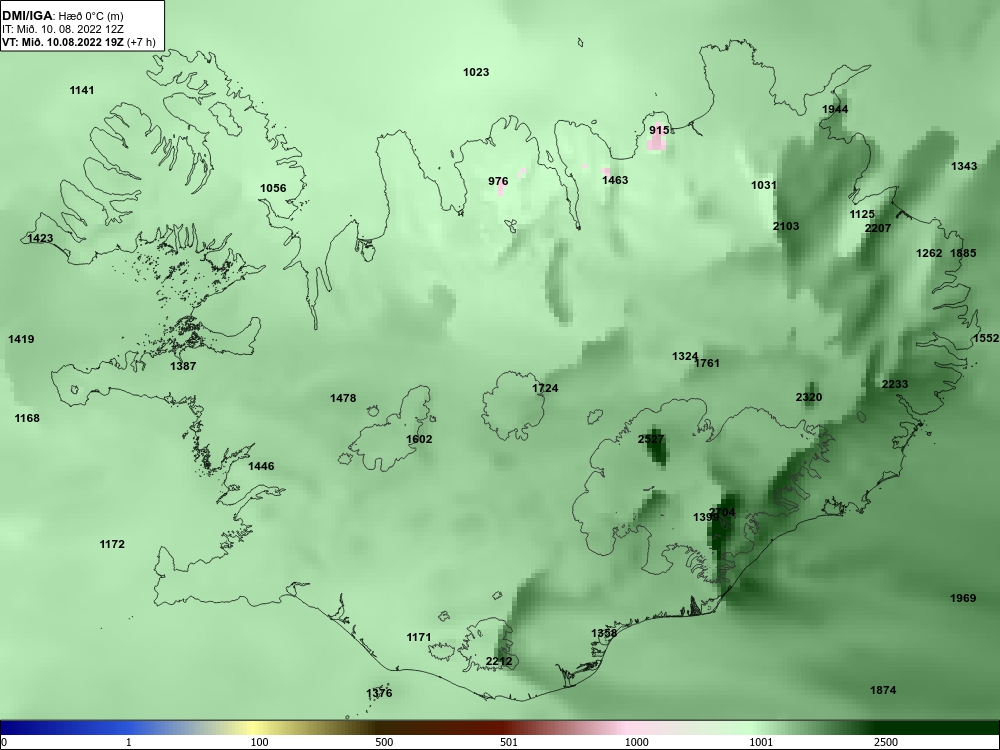The image size is (1000, 750).
Task: Click the 1172 value over the southwest sea
Action: coord(112,545)
